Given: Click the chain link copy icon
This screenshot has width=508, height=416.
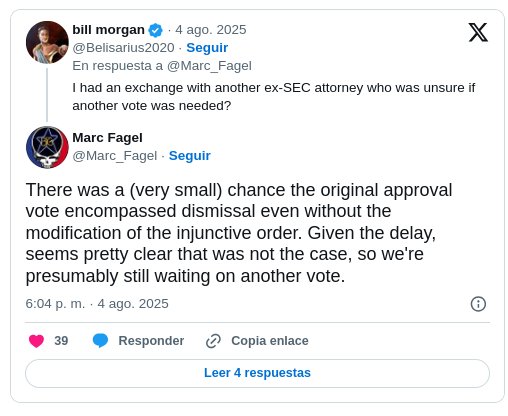Looking at the screenshot, I should pyautogui.click(x=213, y=341).
